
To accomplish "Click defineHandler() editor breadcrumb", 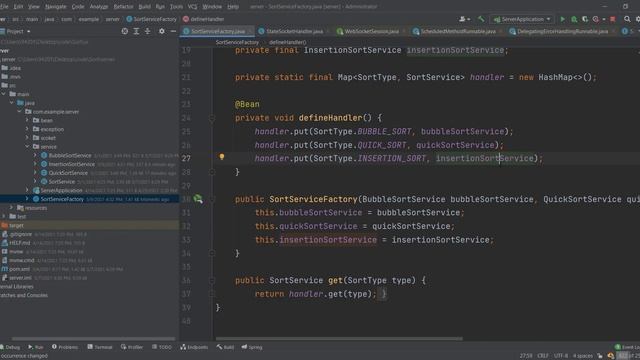I will point(288,42).
